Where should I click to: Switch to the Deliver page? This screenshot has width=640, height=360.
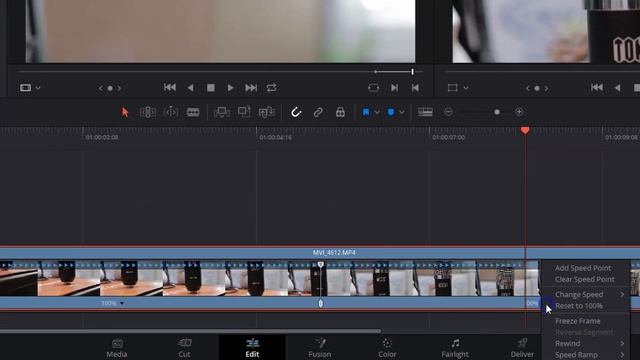tap(522, 348)
